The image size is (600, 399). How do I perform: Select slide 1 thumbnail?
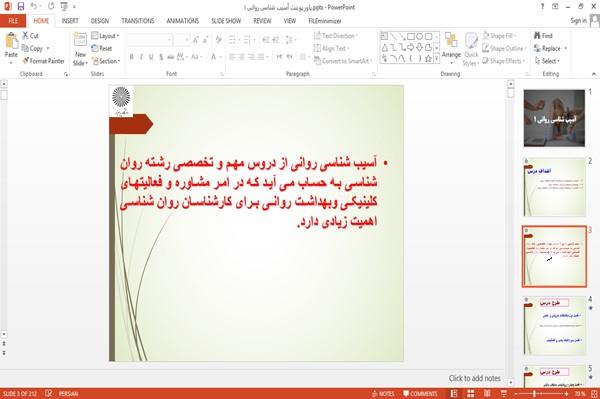pyautogui.click(x=554, y=118)
